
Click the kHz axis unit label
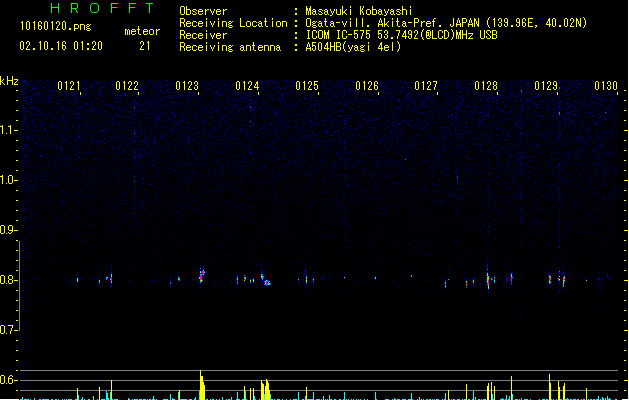pyautogui.click(x=9, y=81)
